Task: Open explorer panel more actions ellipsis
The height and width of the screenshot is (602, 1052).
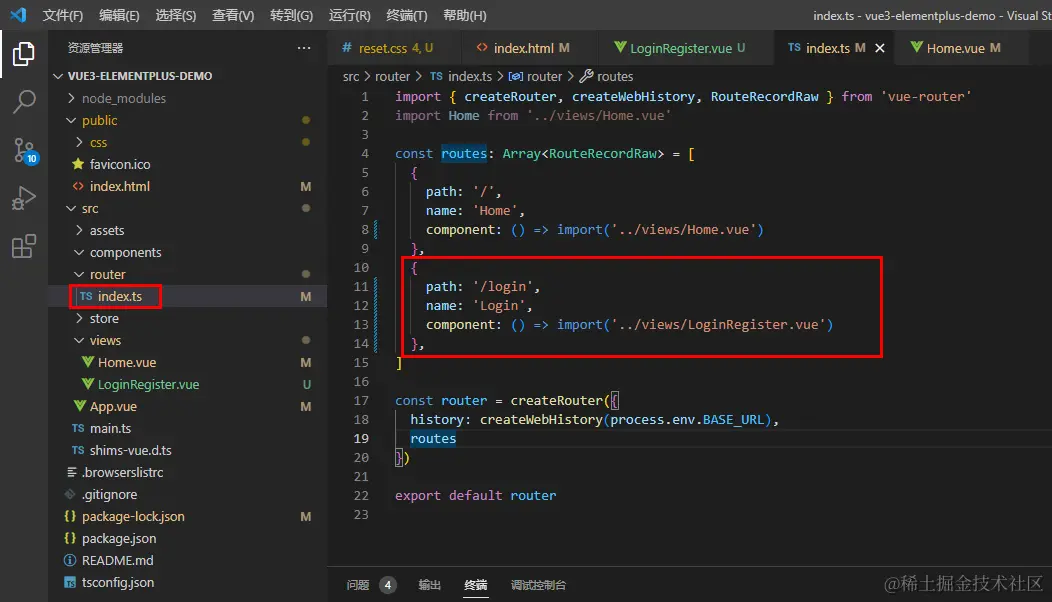Action: pos(304,48)
